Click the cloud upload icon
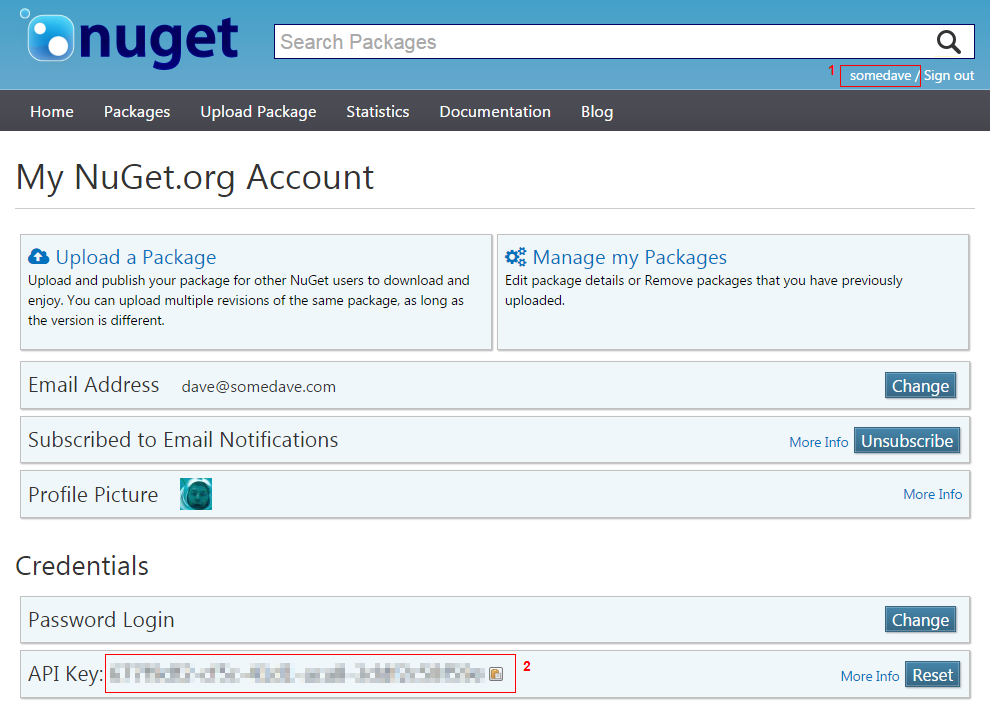The image size is (990, 715). click(x=39, y=256)
